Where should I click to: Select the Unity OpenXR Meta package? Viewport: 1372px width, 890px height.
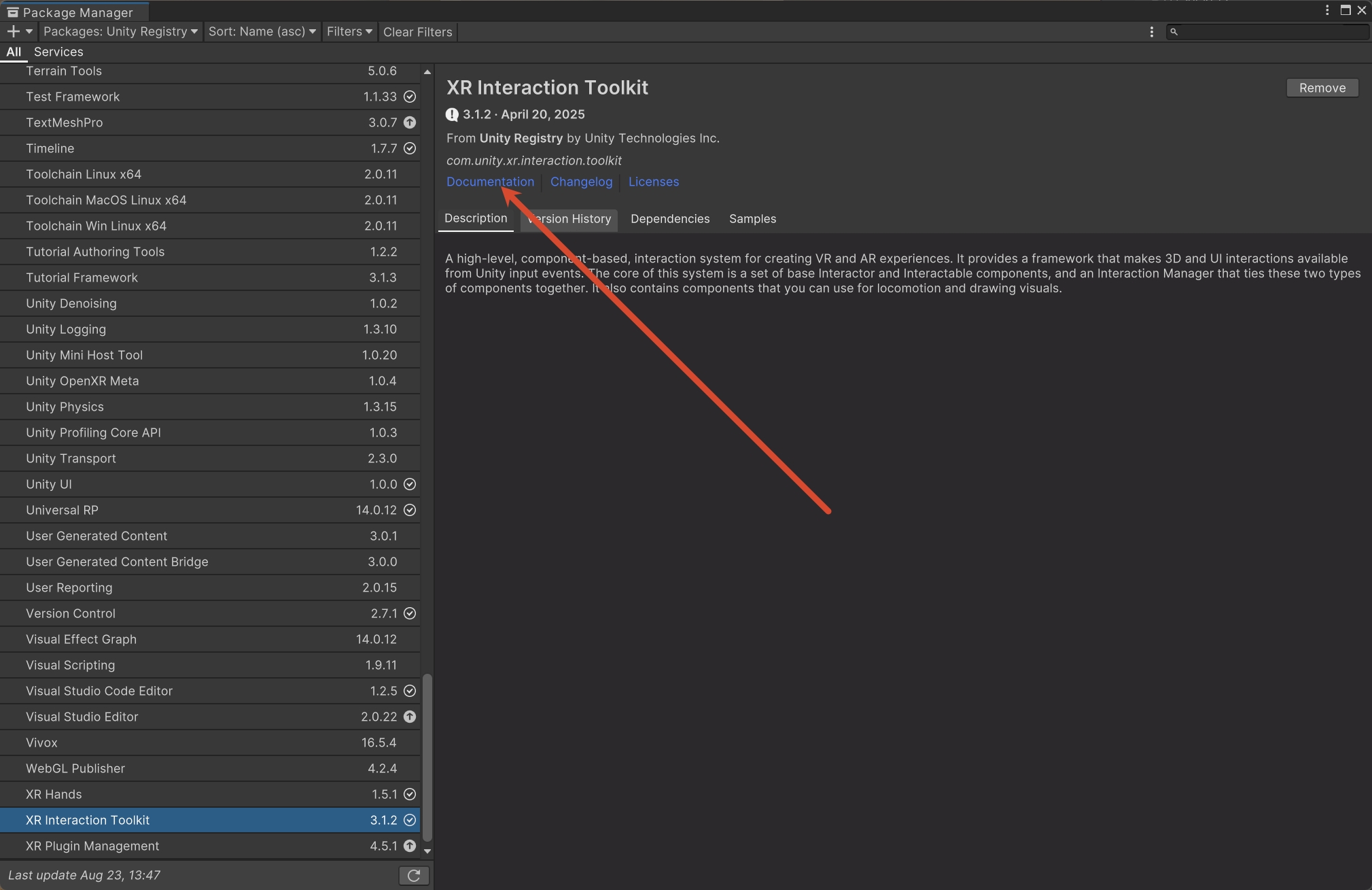point(210,381)
